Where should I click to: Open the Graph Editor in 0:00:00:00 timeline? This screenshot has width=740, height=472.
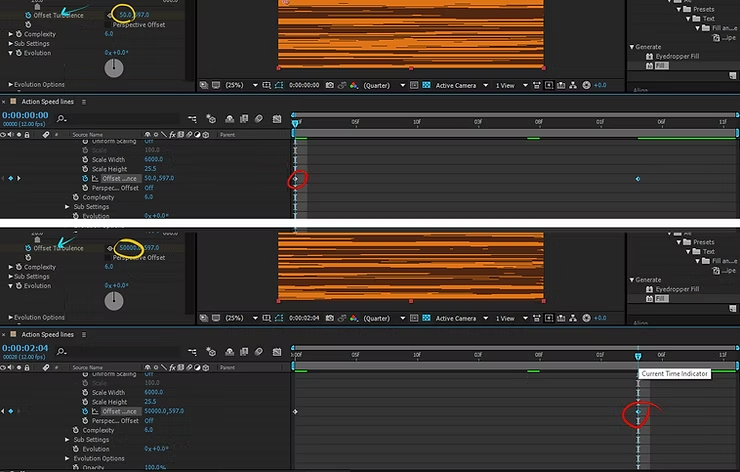click(277, 119)
